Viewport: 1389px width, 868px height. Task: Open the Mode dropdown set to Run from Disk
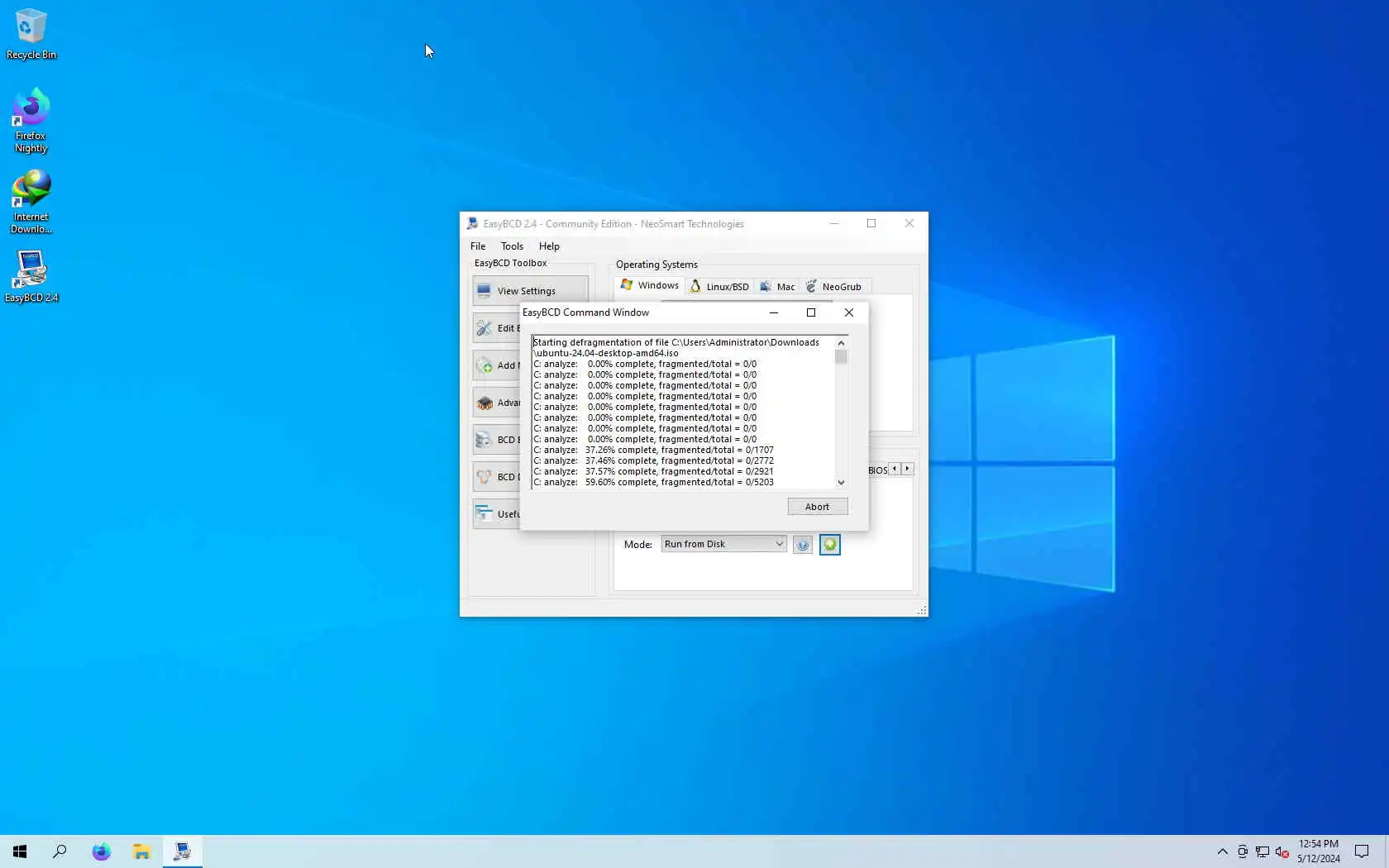point(723,544)
